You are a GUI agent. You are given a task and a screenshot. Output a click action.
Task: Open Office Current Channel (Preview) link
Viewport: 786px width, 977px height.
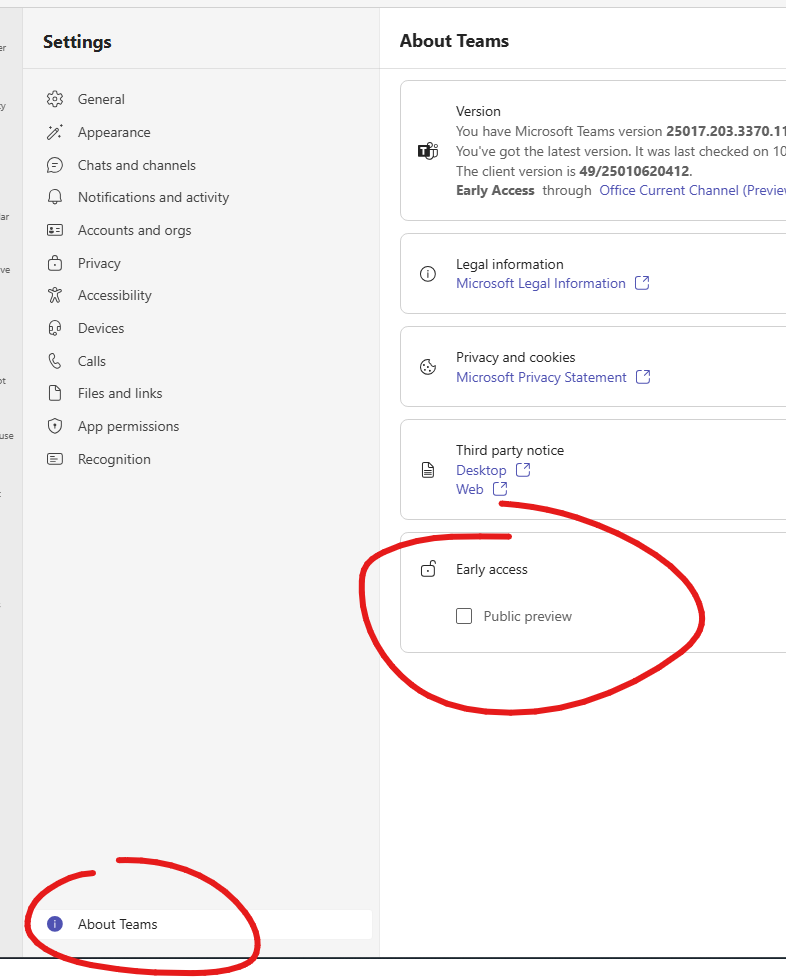[693, 191]
